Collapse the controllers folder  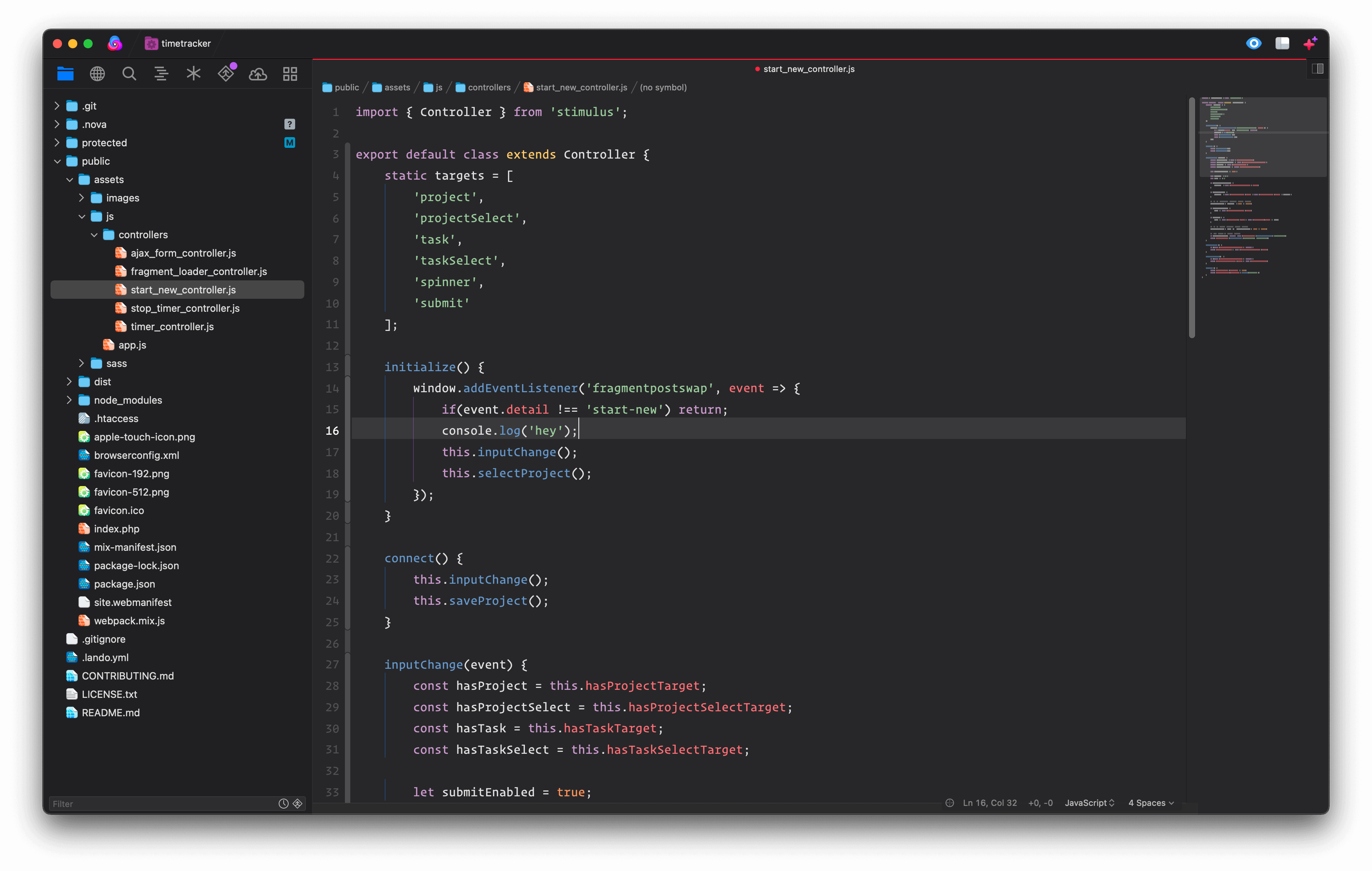[94, 235]
